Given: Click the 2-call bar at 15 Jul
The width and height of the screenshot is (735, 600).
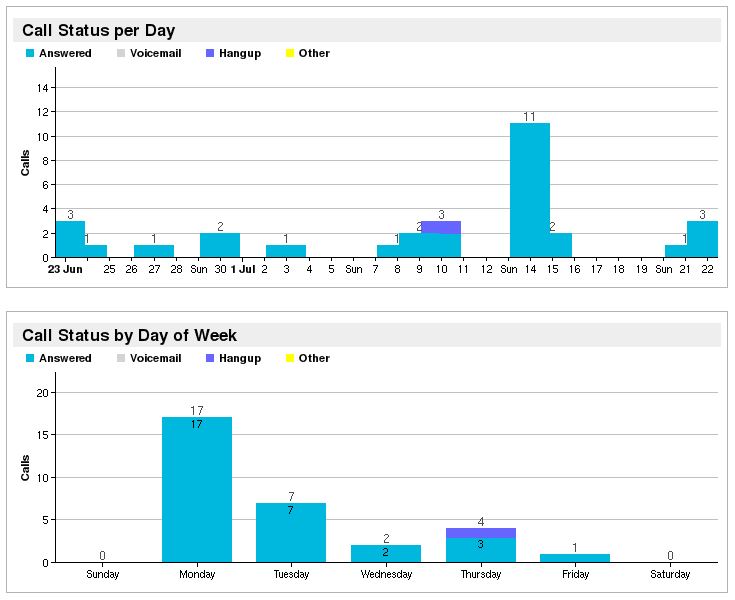Looking at the screenshot, I should [x=561, y=245].
